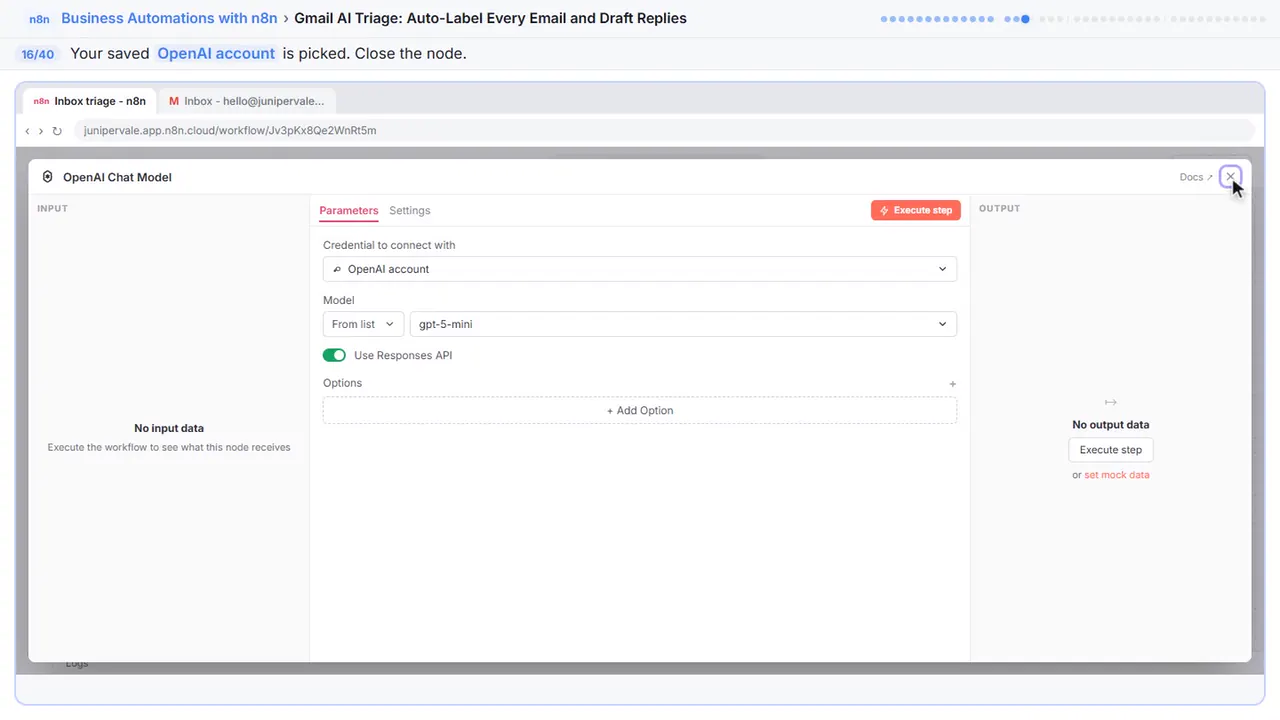Click Execute step in the output panel

point(1111,450)
